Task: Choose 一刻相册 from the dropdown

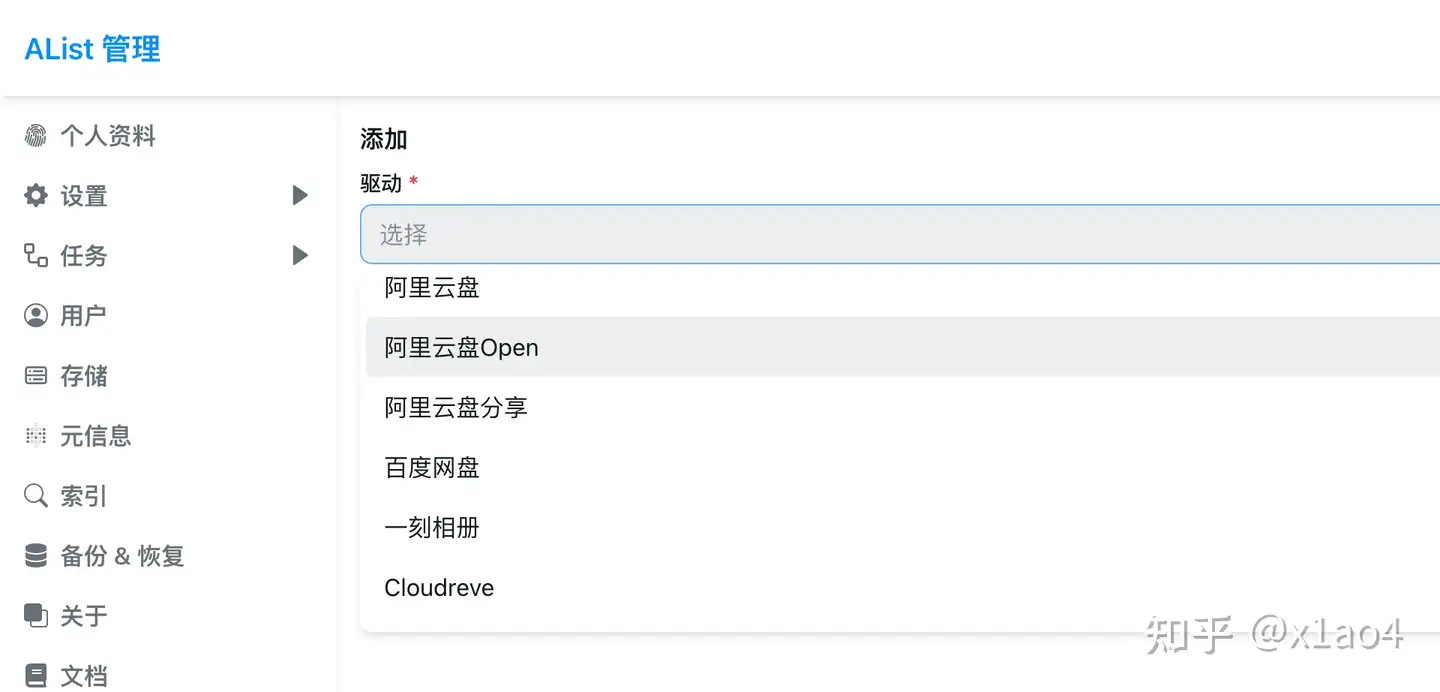Action: coord(432,528)
